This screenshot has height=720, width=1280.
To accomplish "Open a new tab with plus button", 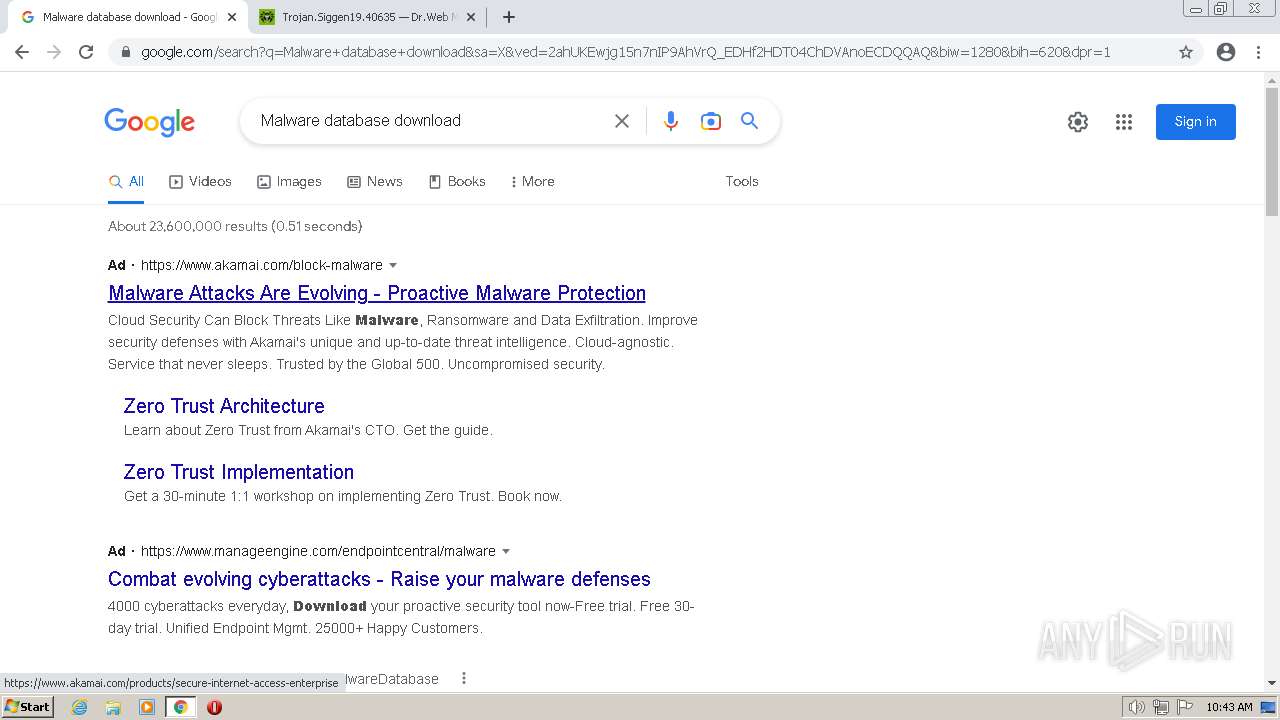I will [509, 17].
